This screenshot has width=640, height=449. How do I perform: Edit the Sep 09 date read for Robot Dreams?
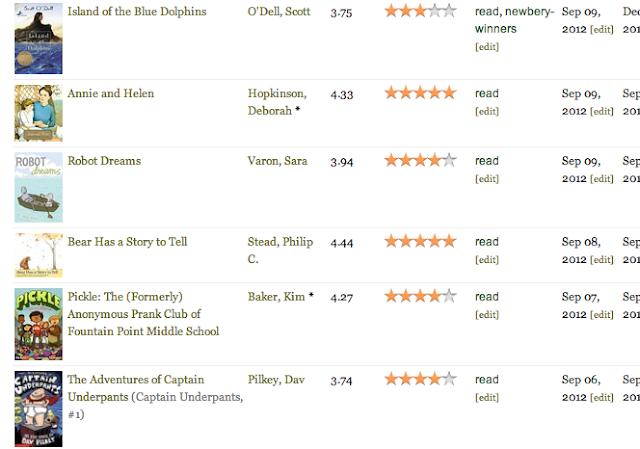(x=602, y=179)
